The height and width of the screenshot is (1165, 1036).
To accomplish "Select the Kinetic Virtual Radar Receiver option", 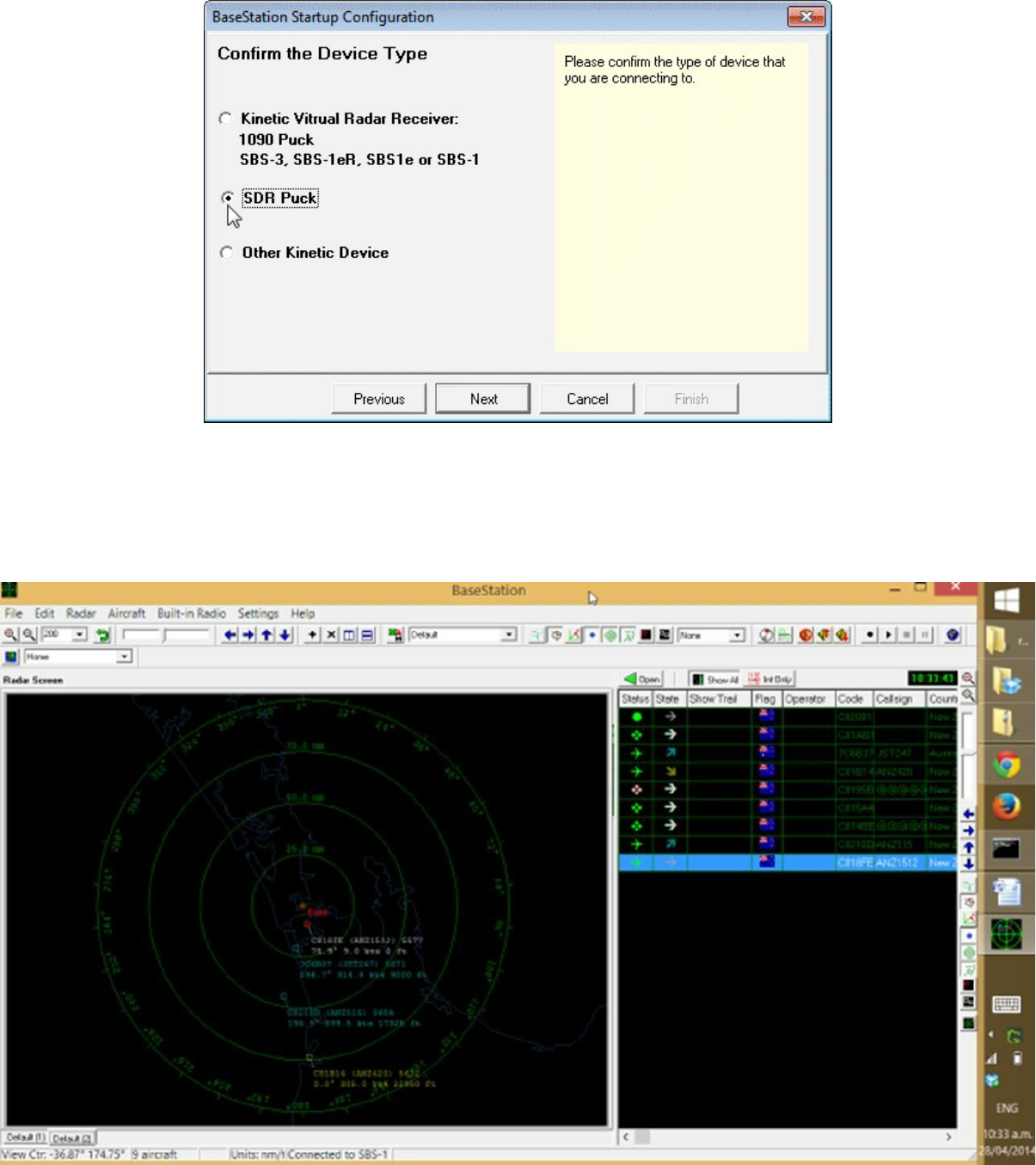I will 225,118.
